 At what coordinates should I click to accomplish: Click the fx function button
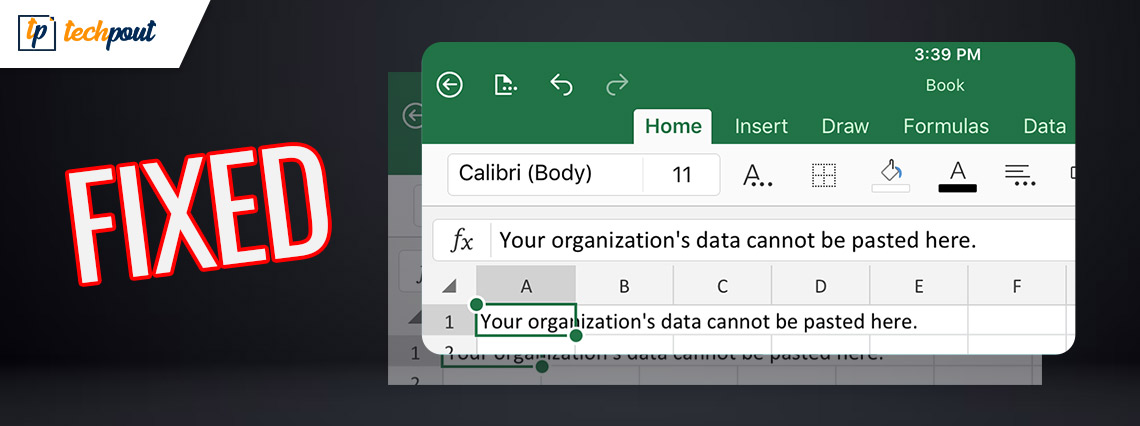[462, 241]
